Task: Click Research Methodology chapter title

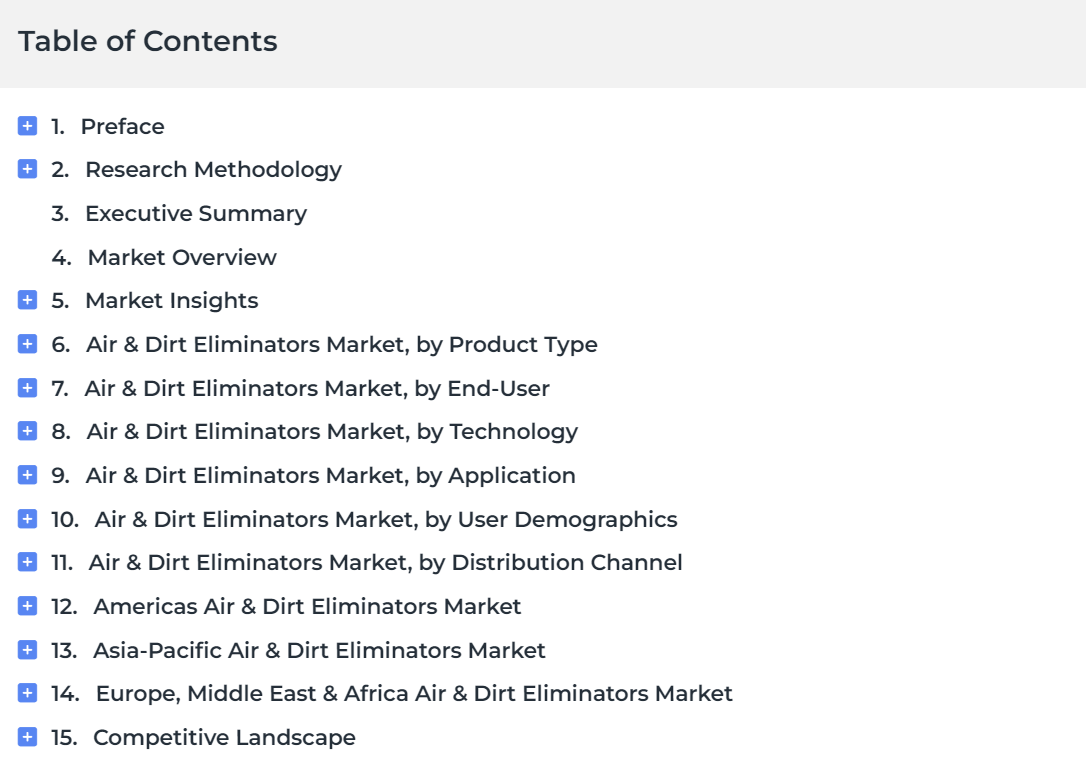Action: click(213, 169)
